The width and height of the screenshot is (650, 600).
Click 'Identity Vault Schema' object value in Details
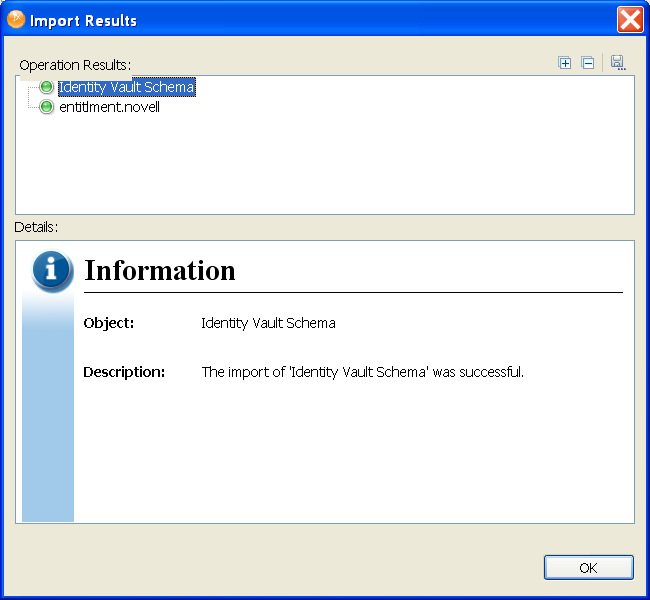point(268,323)
